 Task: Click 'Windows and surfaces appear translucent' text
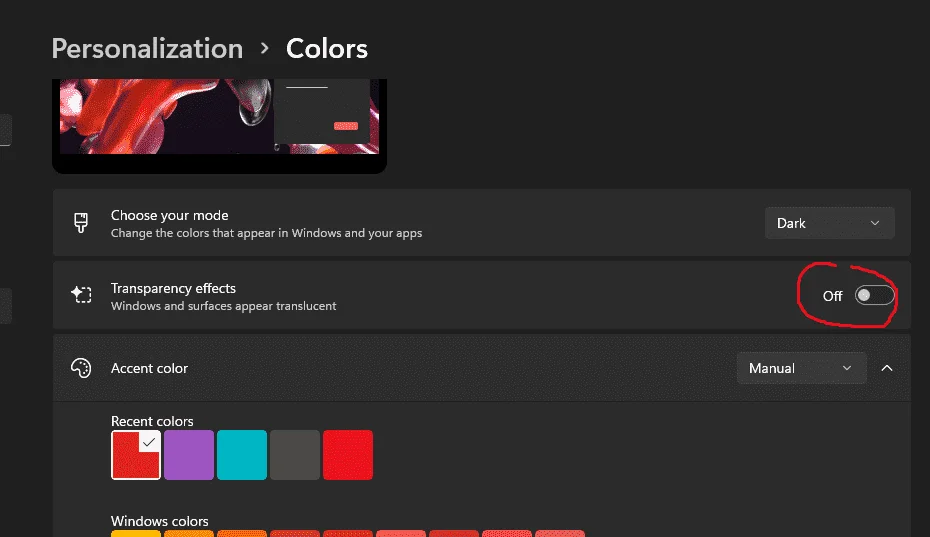[x=224, y=306]
